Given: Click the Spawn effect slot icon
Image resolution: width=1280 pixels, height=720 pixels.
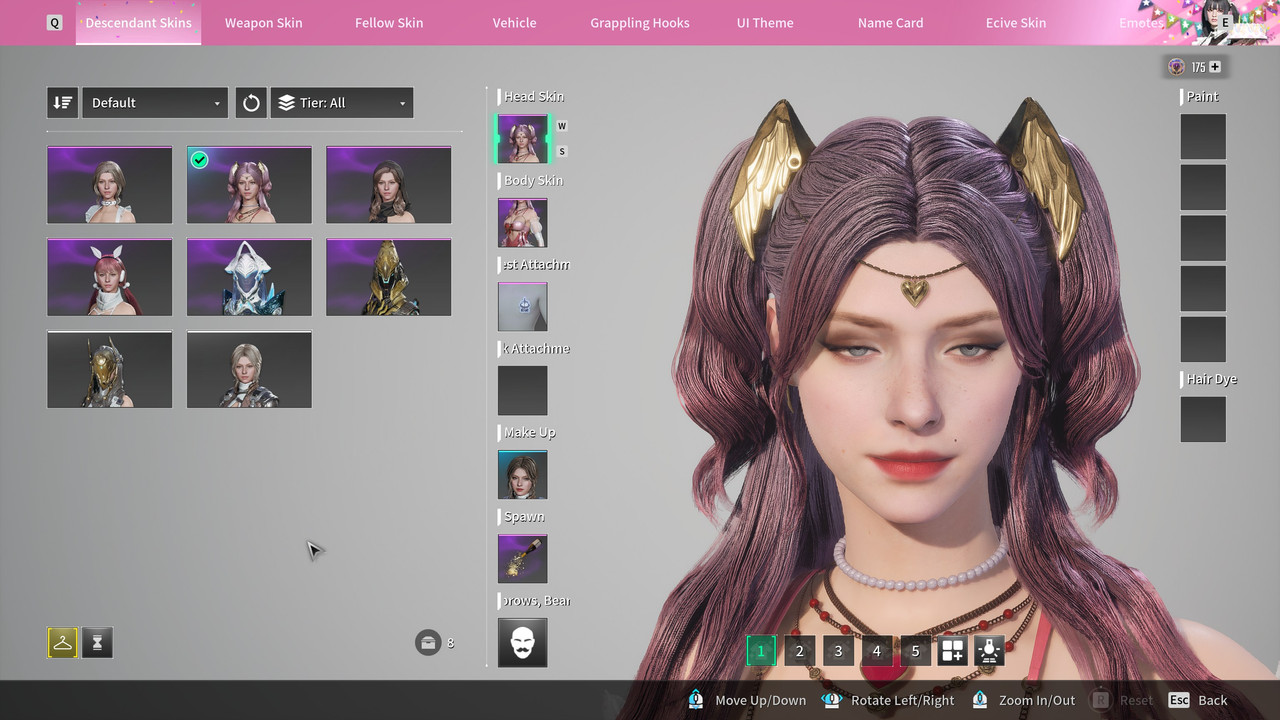Looking at the screenshot, I should pos(523,559).
